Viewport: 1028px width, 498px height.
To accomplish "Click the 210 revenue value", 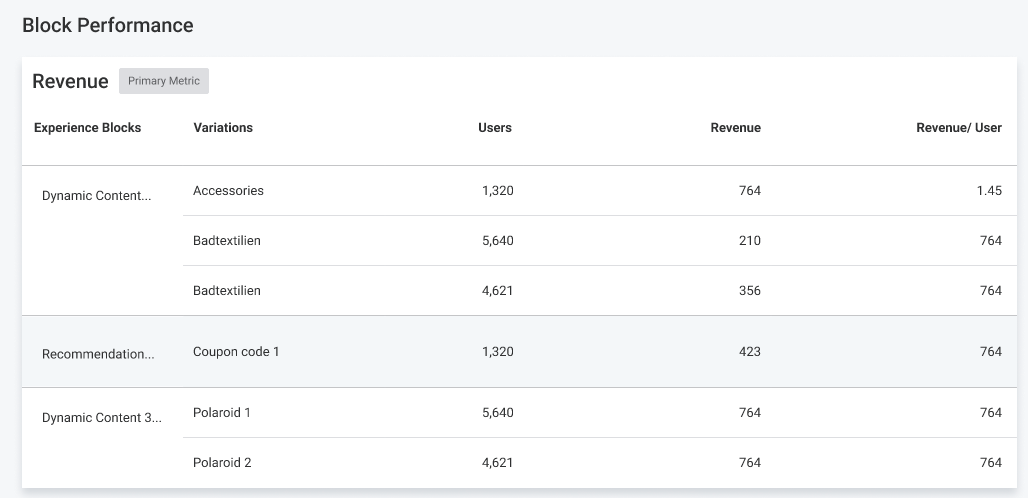I will 749,240.
